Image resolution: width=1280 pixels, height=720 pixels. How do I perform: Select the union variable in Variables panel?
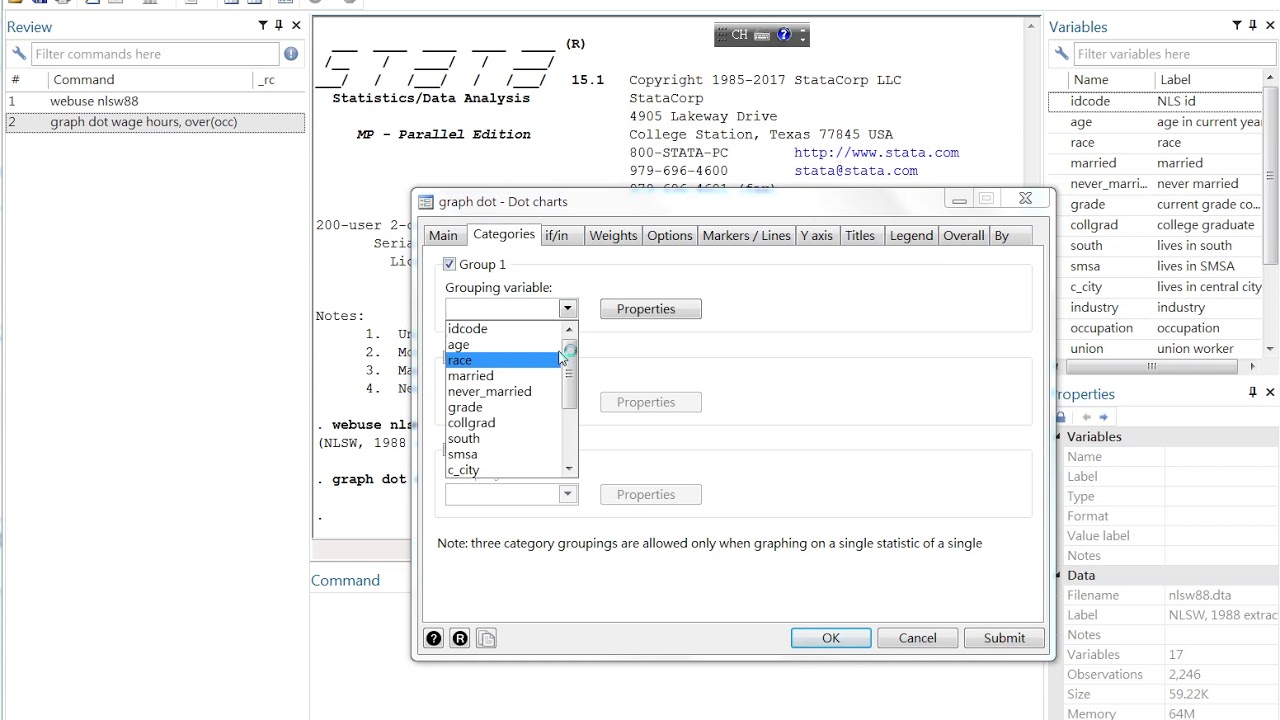pyautogui.click(x=1155, y=349)
